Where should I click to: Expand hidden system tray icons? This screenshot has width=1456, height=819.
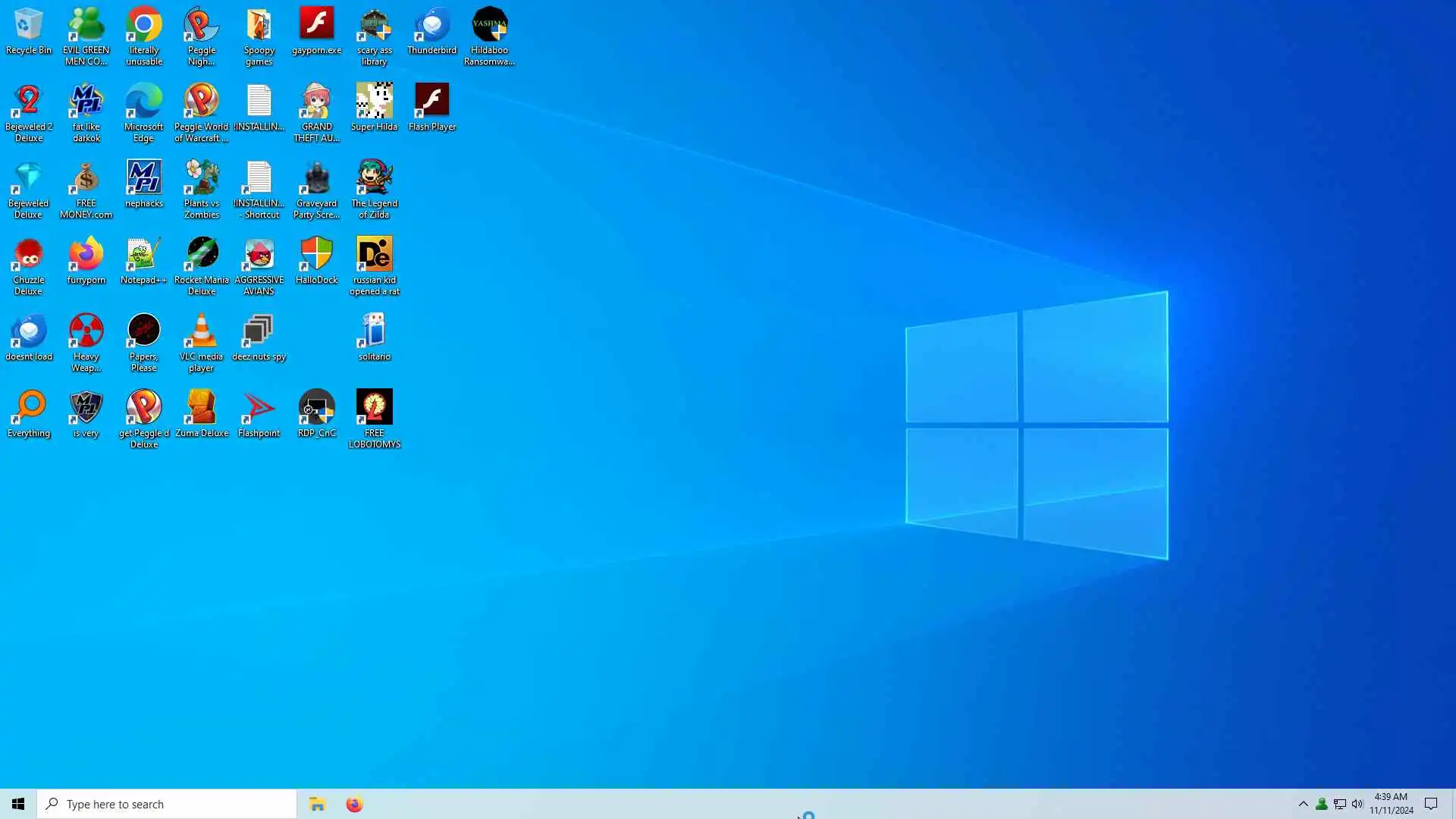(x=1303, y=804)
